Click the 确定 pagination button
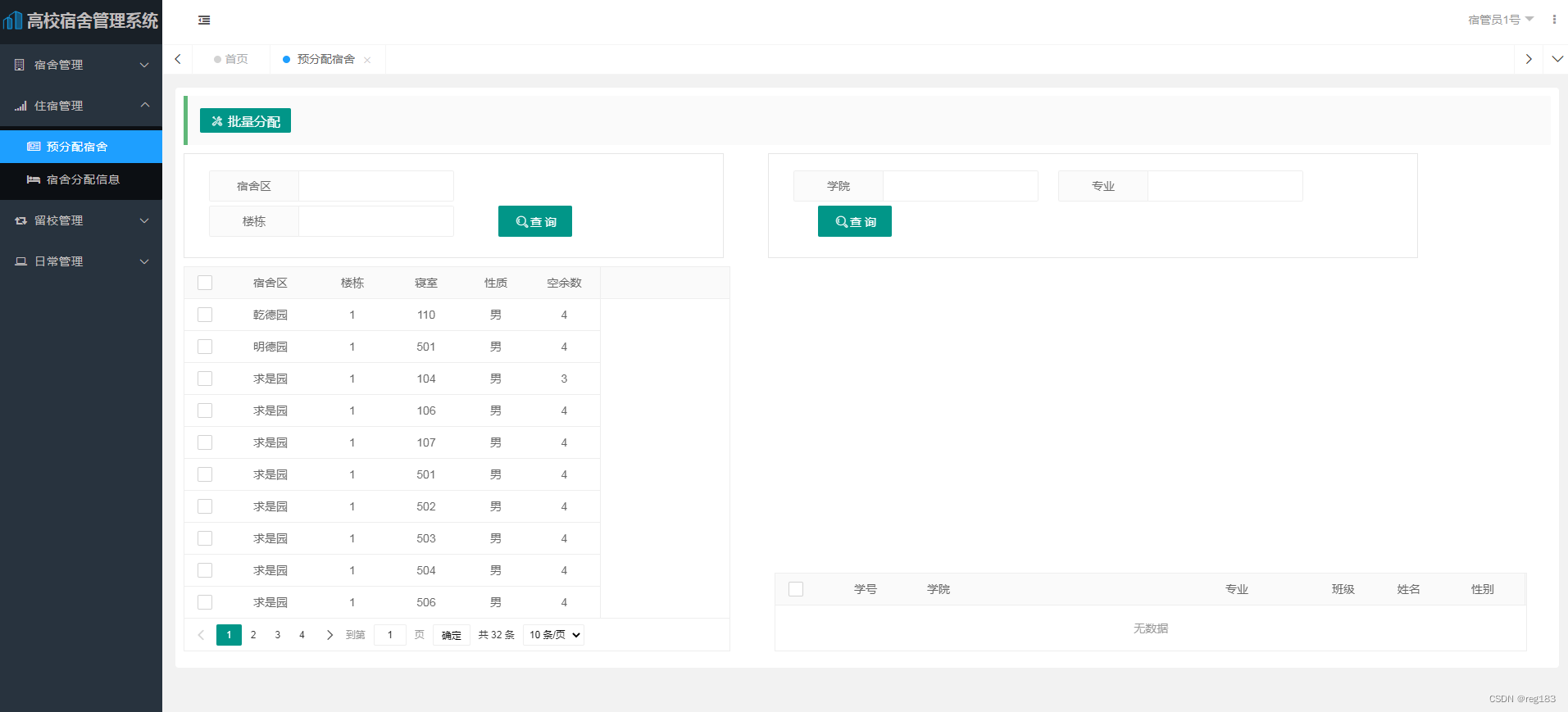 point(452,635)
